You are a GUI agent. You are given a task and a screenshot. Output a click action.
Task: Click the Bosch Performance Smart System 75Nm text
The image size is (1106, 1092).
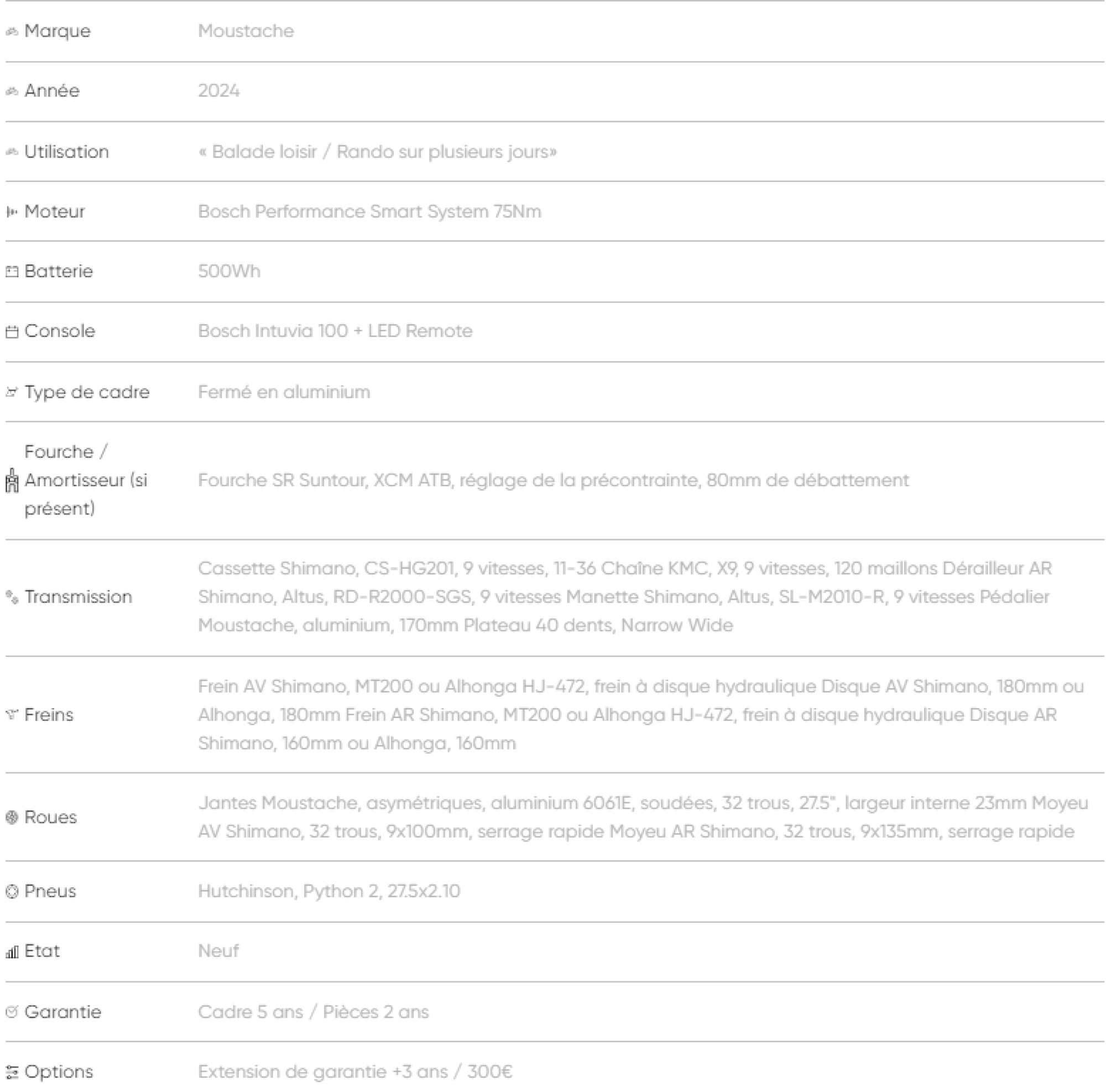369,211
